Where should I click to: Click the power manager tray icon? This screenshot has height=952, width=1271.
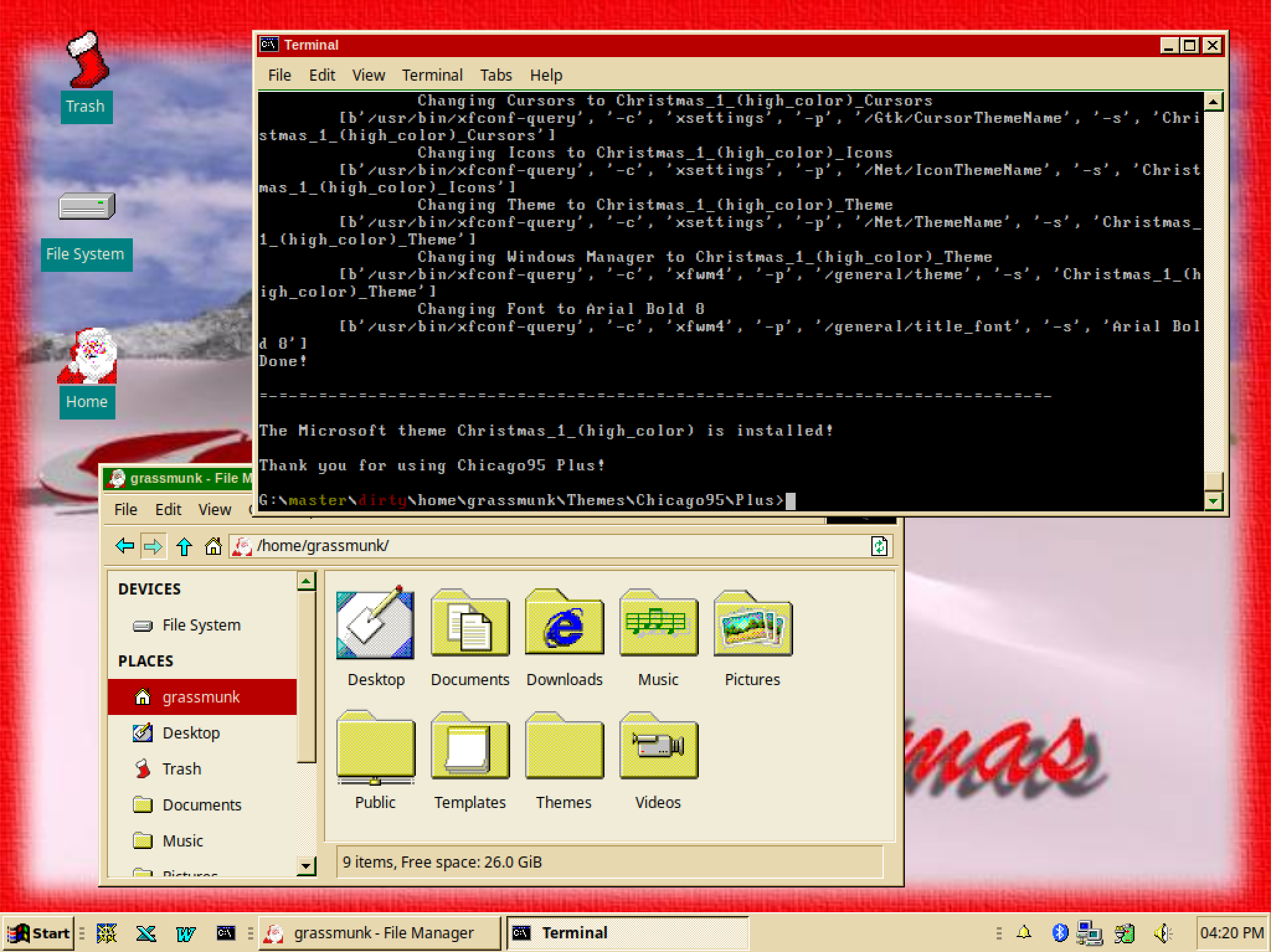pyautogui.click(x=1125, y=932)
